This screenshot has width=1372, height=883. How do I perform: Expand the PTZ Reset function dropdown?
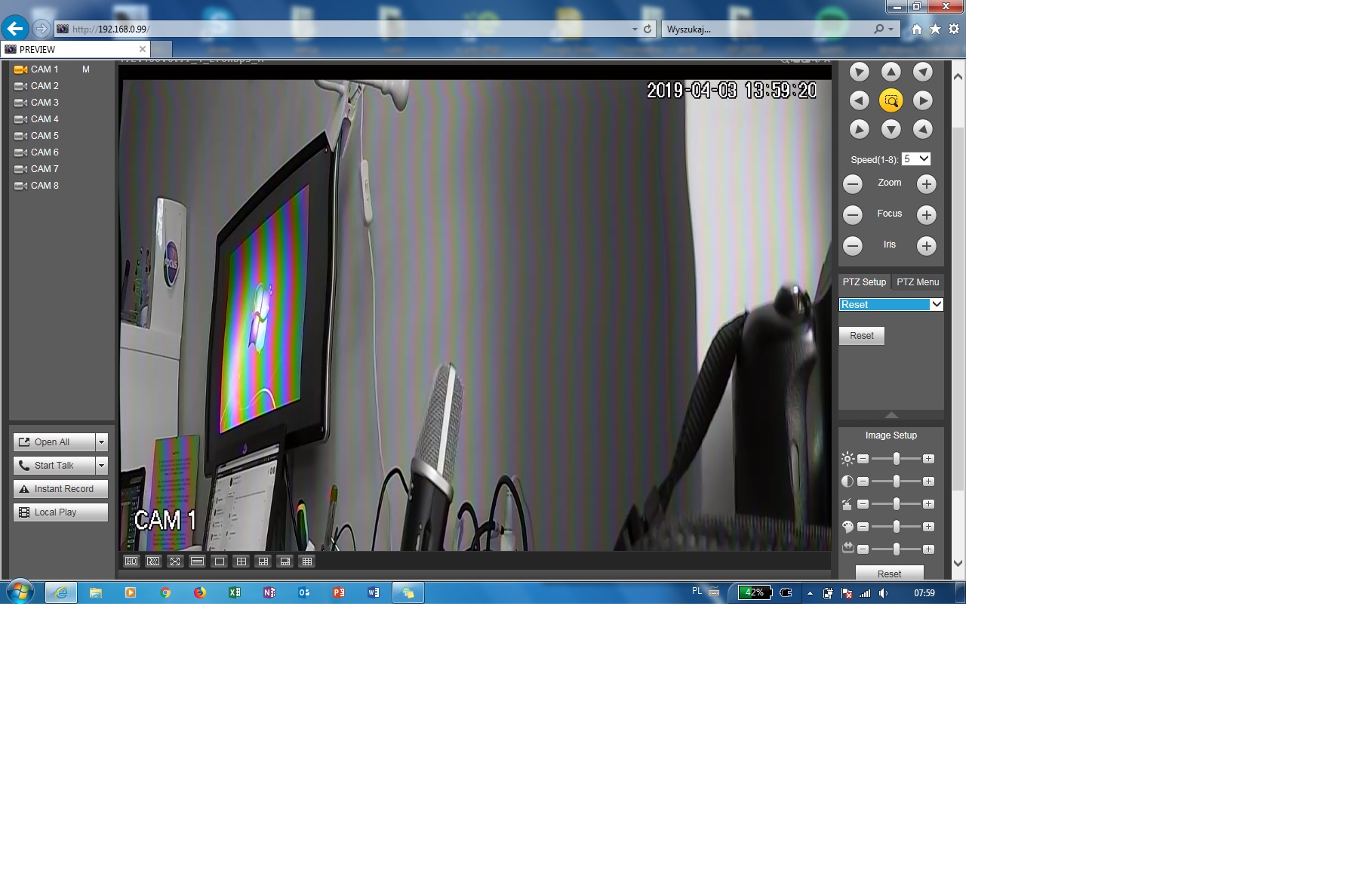[936, 305]
